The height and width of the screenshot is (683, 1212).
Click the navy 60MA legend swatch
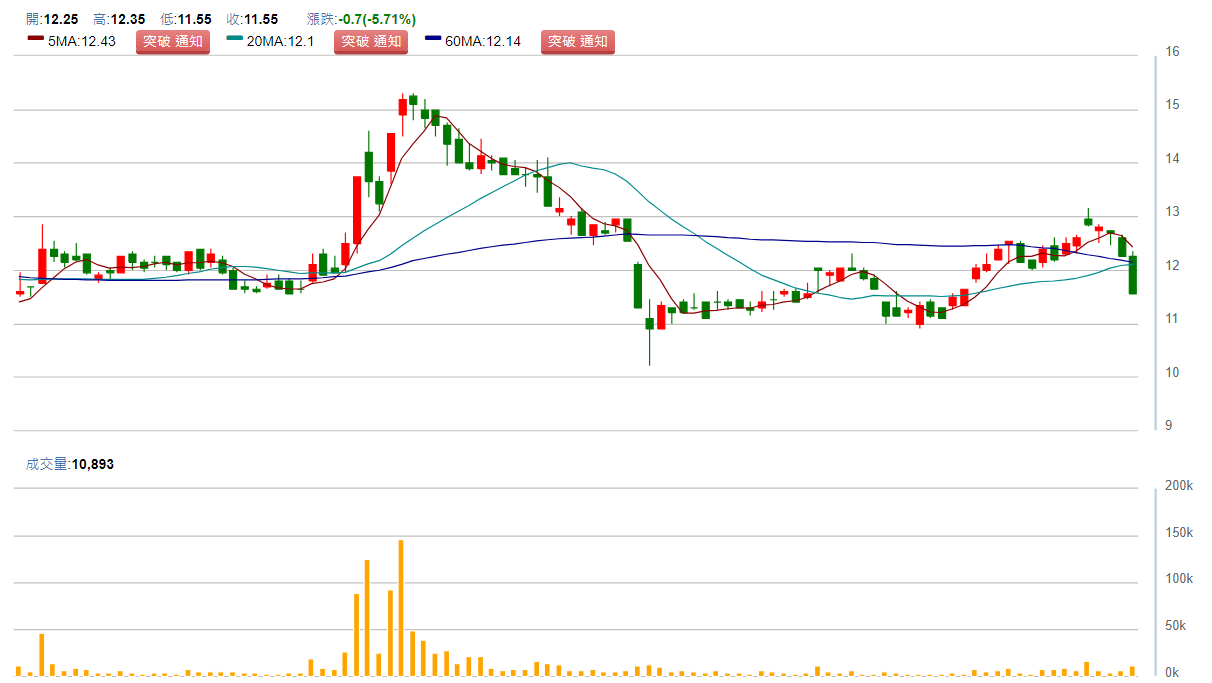433,39
